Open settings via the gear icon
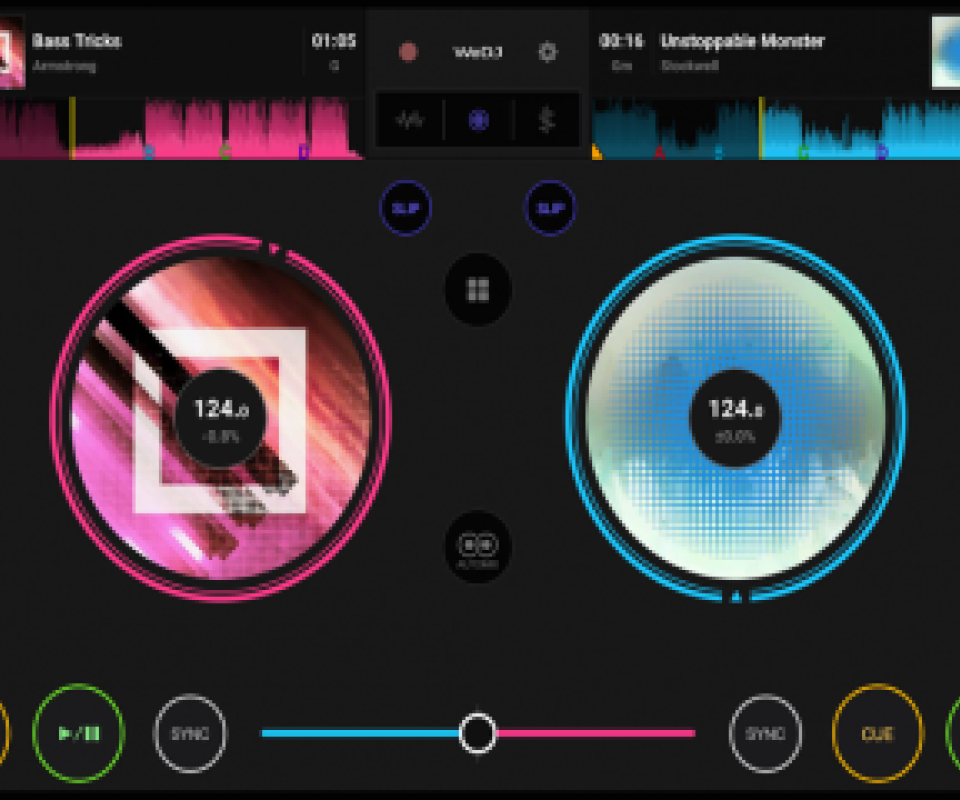The height and width of the screenshot is (800, 960). (547, 52)
